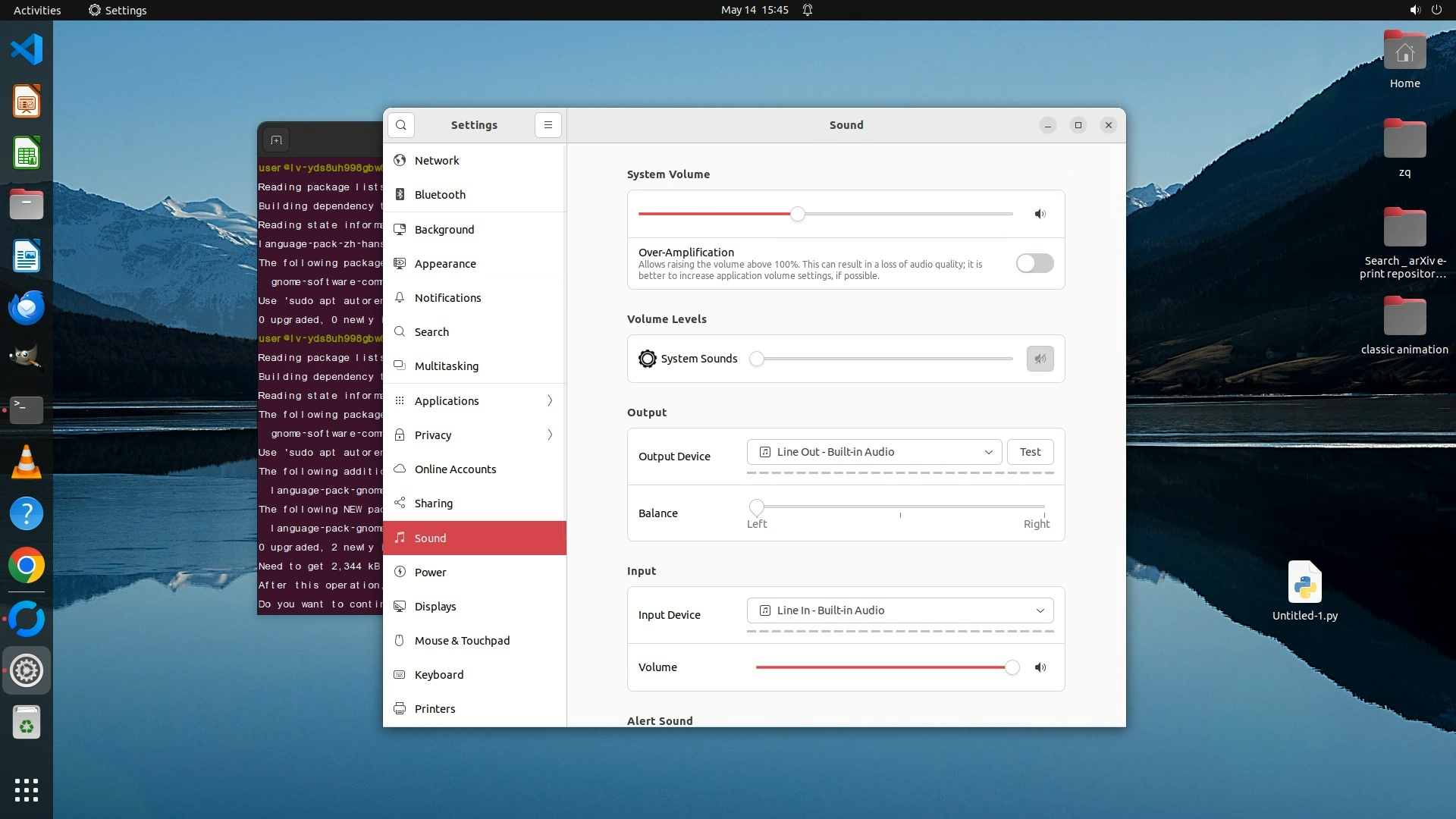Image resolution: width=1456 pixels, height=819 pixels.
Task: Open the Settings hamburger menu
Action: (x=548, y=125)
